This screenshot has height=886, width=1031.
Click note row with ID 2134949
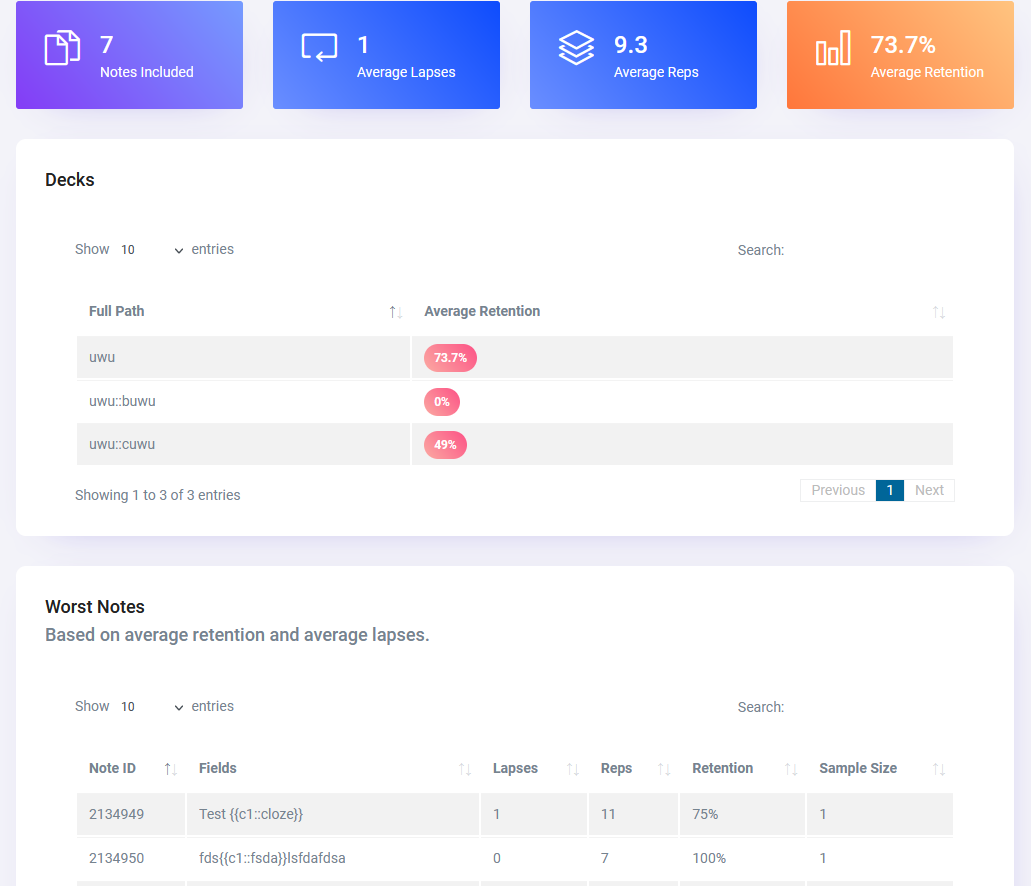(116, 814)
